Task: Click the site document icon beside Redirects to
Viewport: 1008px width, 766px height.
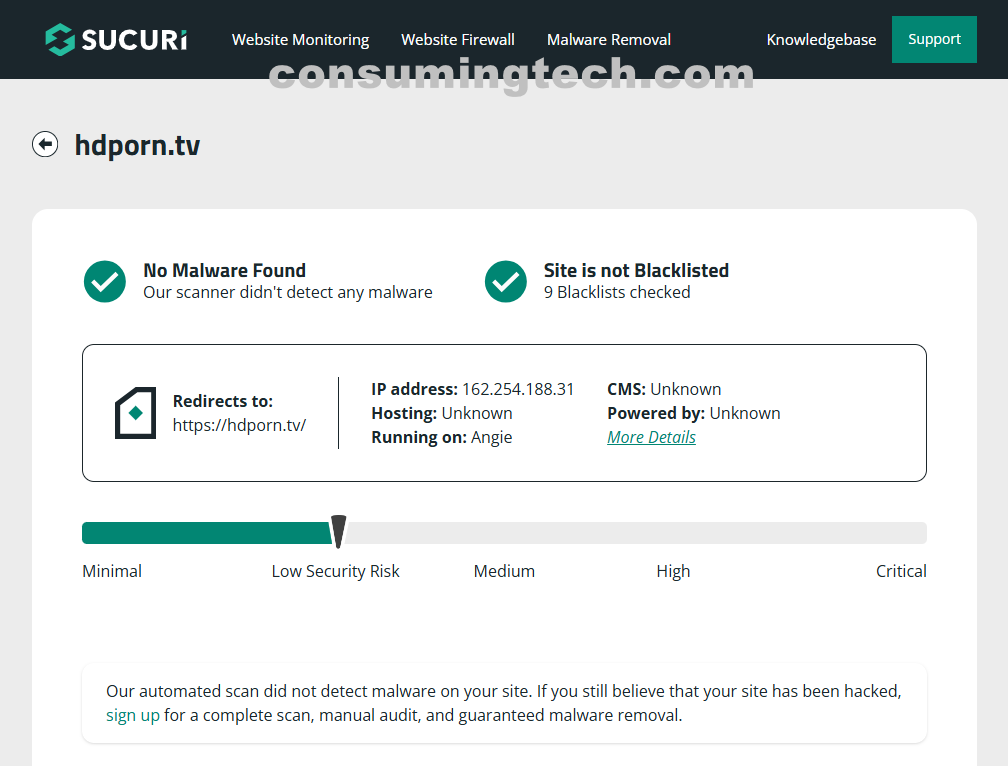Action: point(135,413)
